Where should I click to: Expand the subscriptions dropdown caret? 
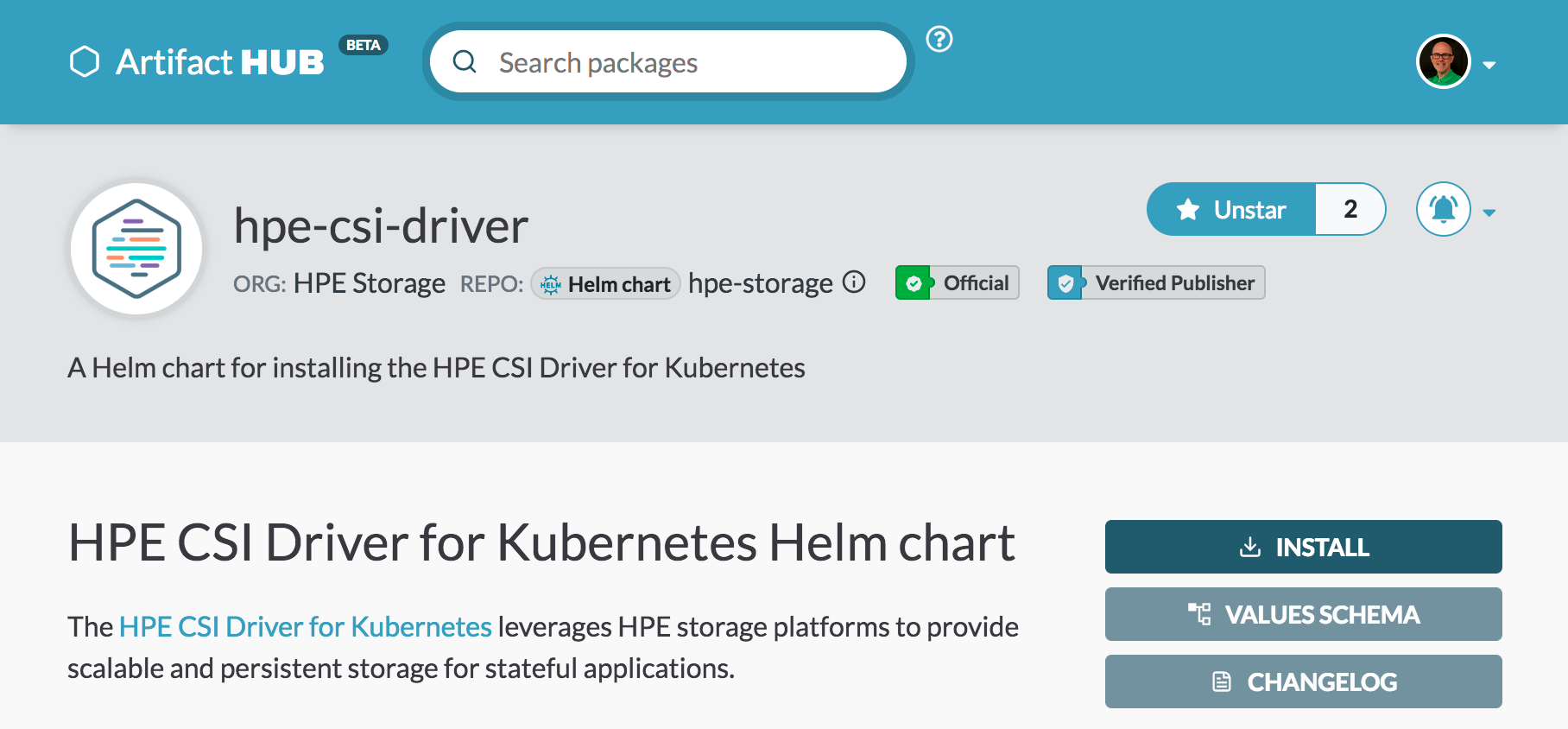click(1489, 212)
